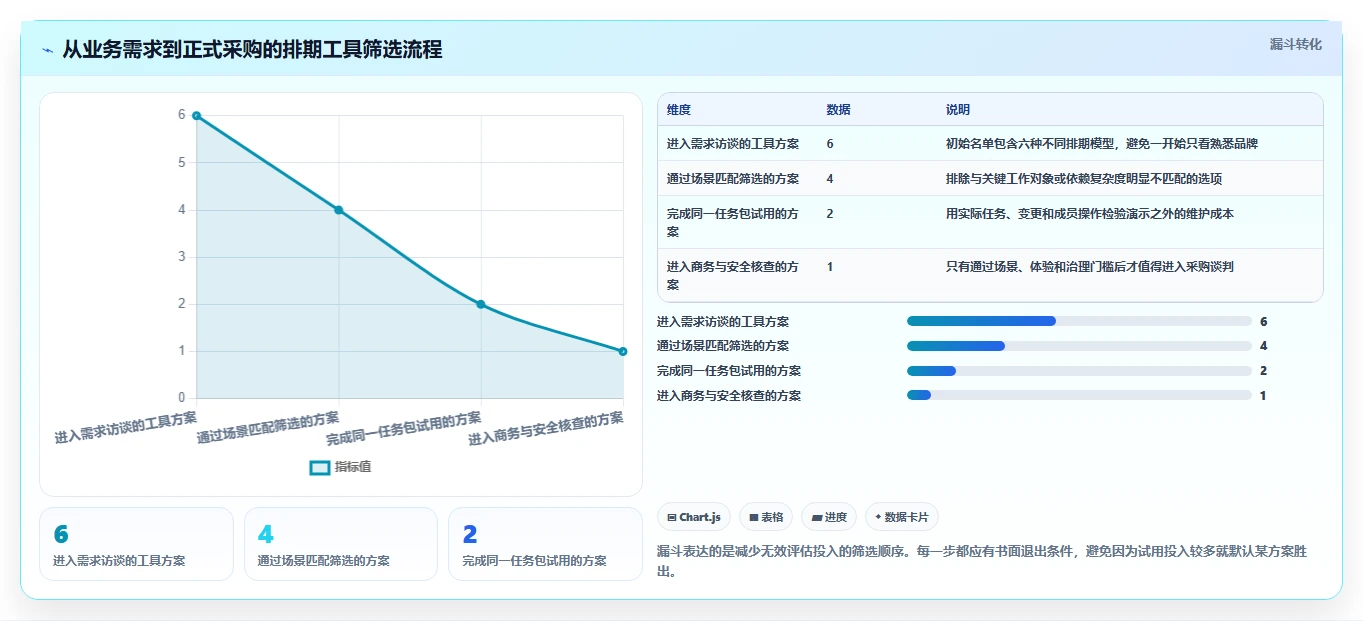
Task: Click the footer note starting 漏斗表达的是
Action: 983,563
